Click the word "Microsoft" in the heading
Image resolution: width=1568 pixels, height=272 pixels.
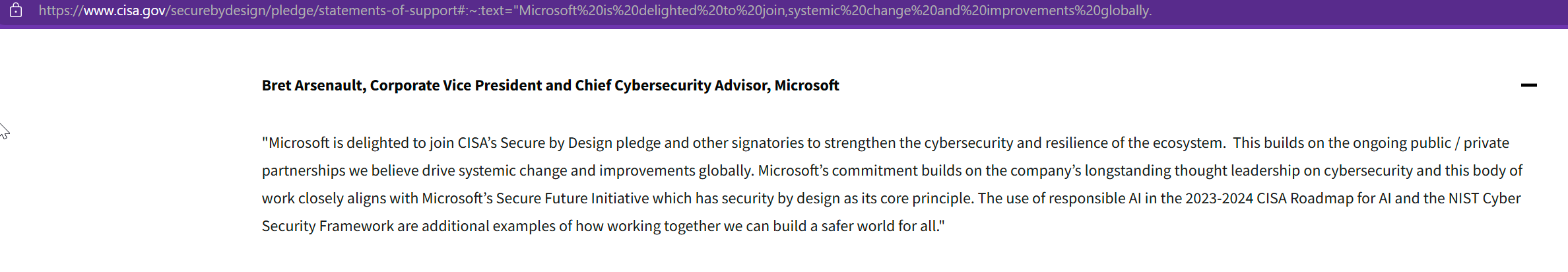click(x=806, y=85)
